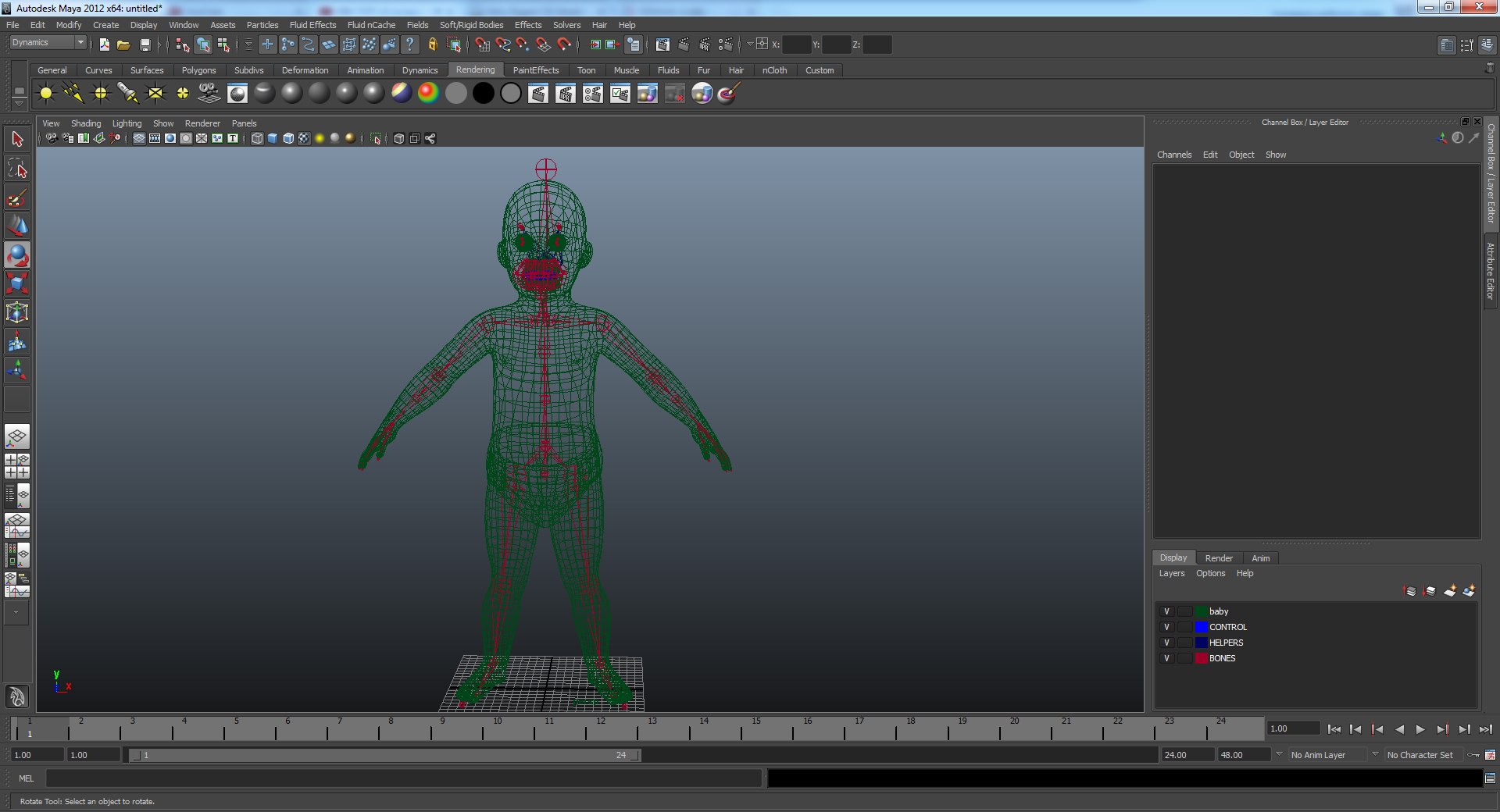This screenshot has height=812, width=1500.
Task: Select the Rotate tool in toolbox
Action: [17, 255]
